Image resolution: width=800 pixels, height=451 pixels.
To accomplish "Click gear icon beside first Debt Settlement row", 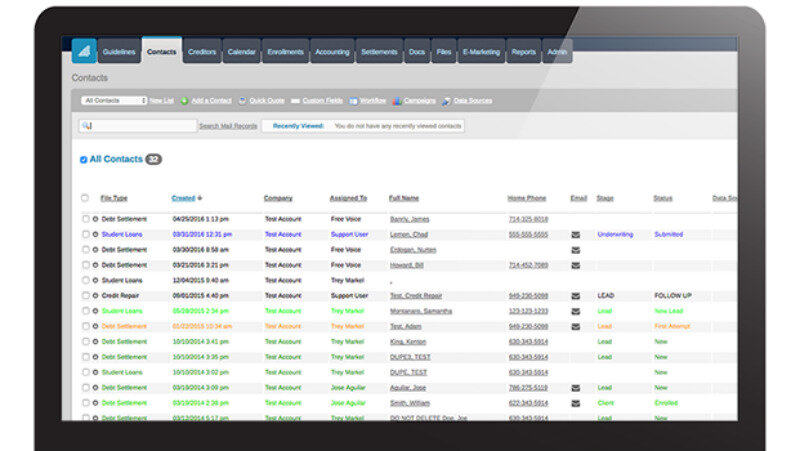I will click(x=96, y=219).
